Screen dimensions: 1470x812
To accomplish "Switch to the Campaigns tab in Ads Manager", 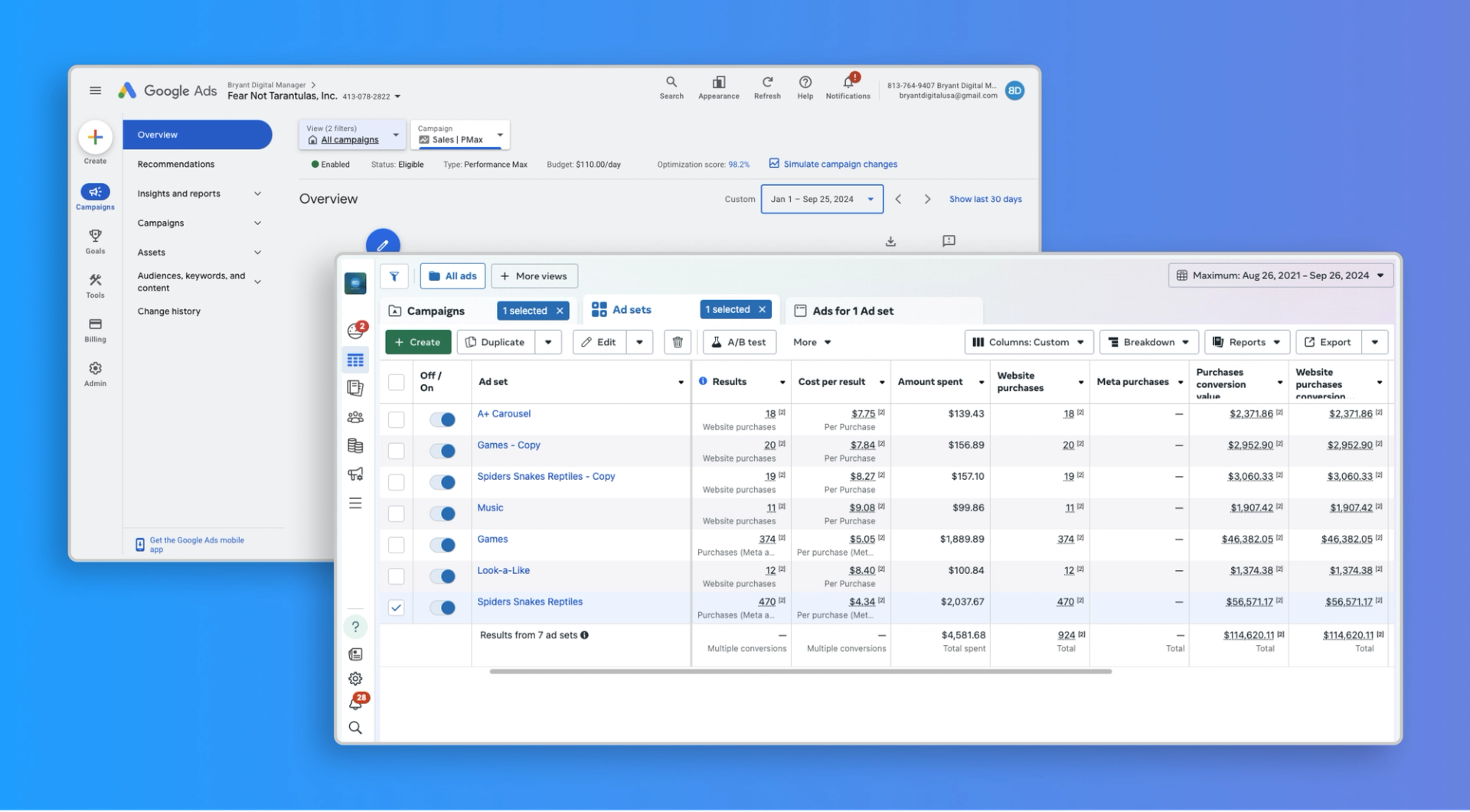I will click(436, 311).
